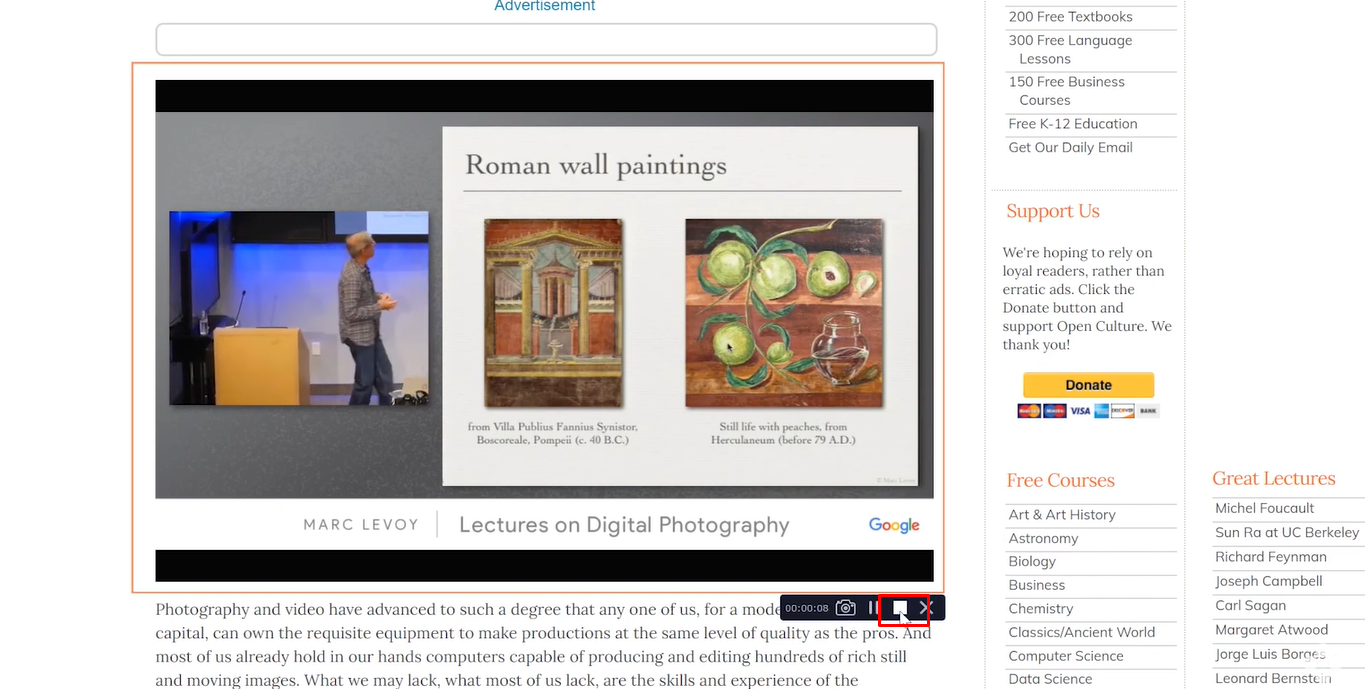Open Data Science courses link

[x=1050, y=679]
